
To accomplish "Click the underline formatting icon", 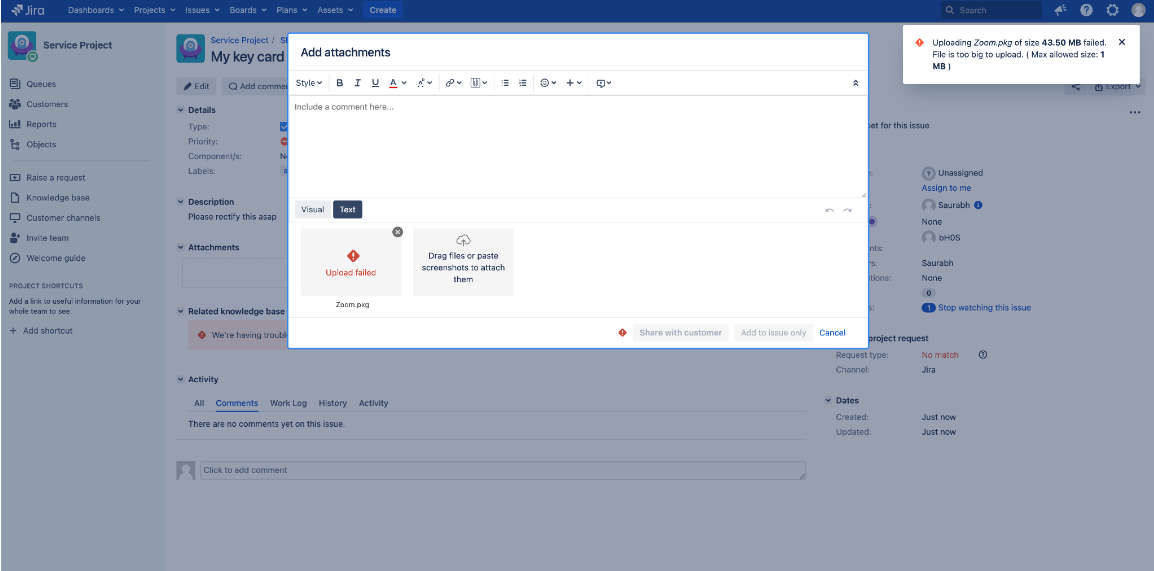I will click(375, 83).
